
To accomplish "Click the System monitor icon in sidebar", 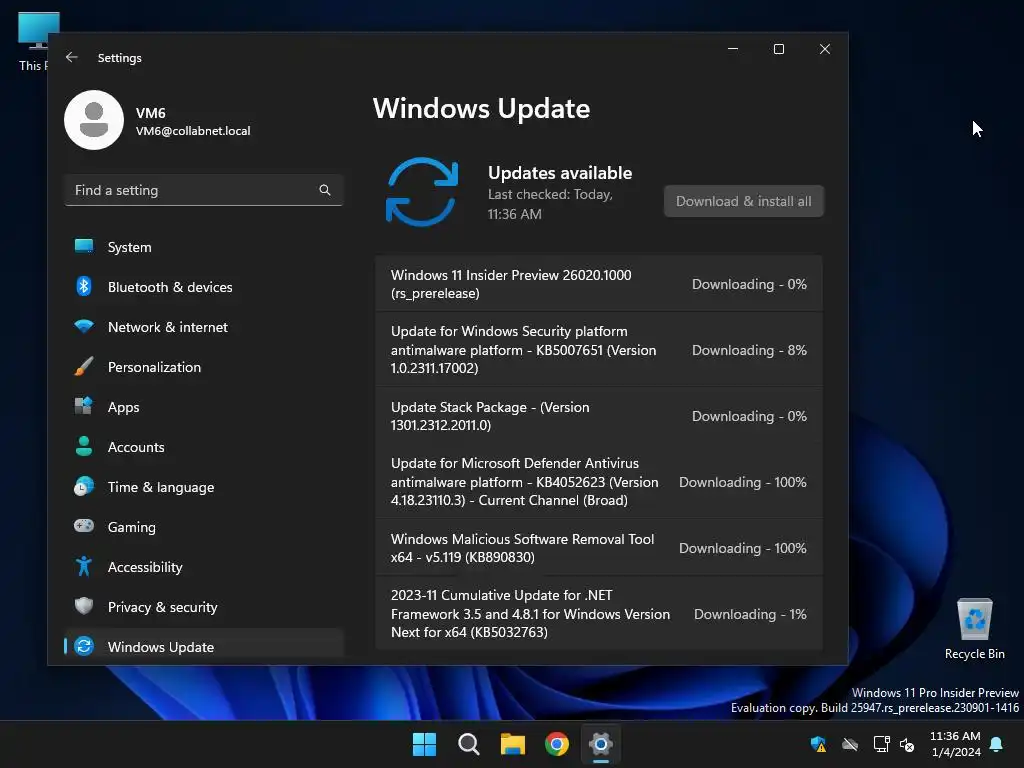I will coord(84,247).
